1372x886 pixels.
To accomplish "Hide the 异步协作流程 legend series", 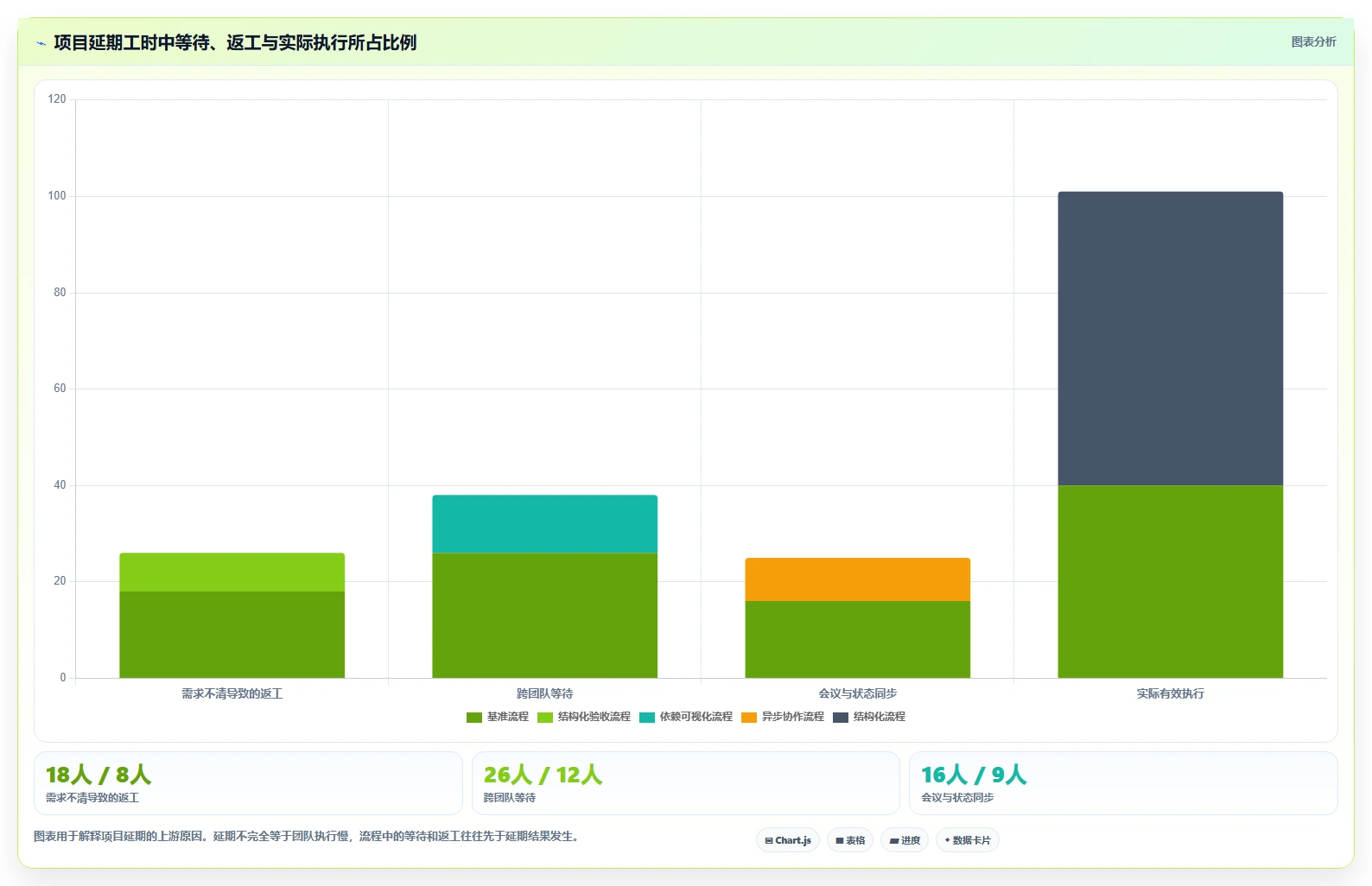I will pos(782,717).
